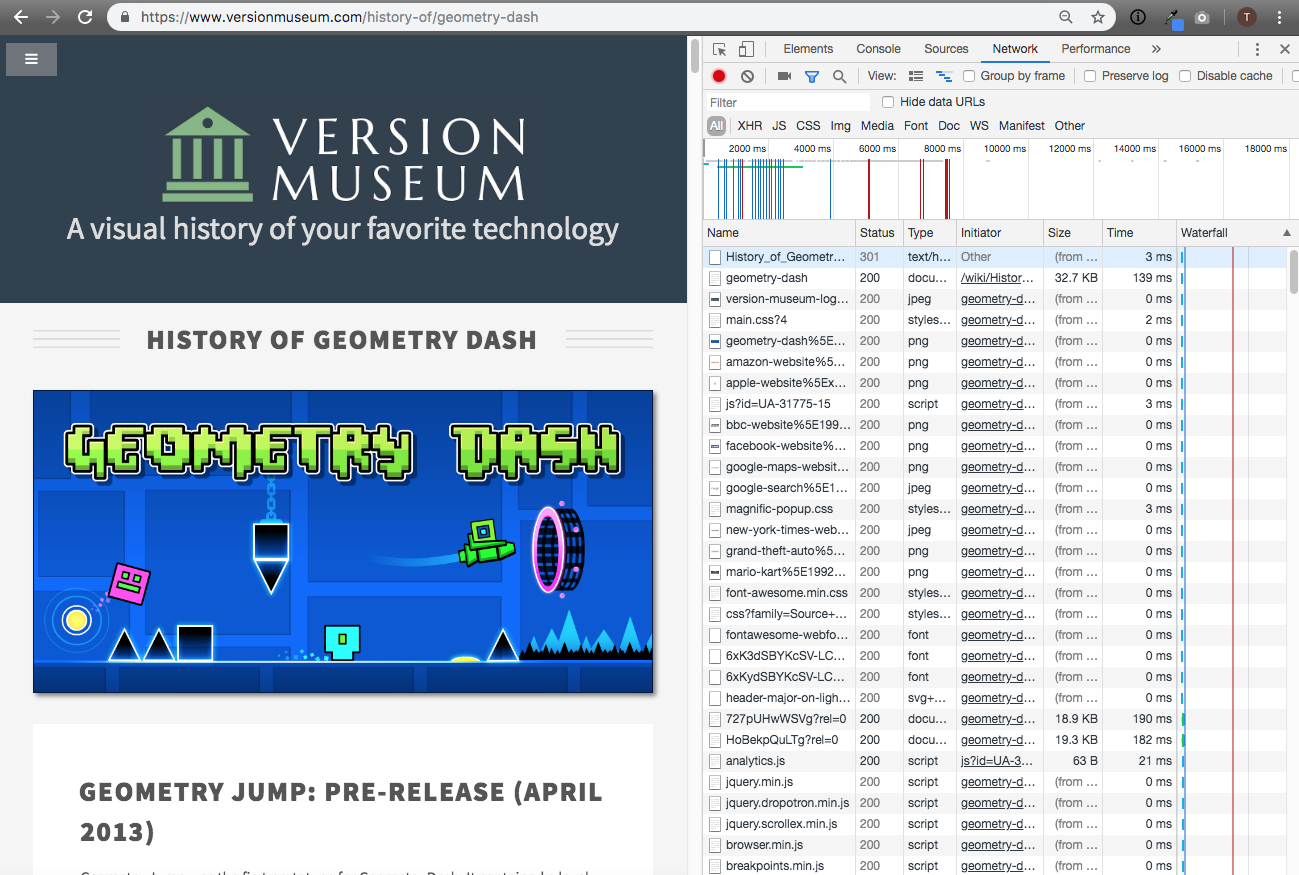Open DevTools customize three-dot menu
Screen dimensions: 1299x875
(x=1257, y=49)
